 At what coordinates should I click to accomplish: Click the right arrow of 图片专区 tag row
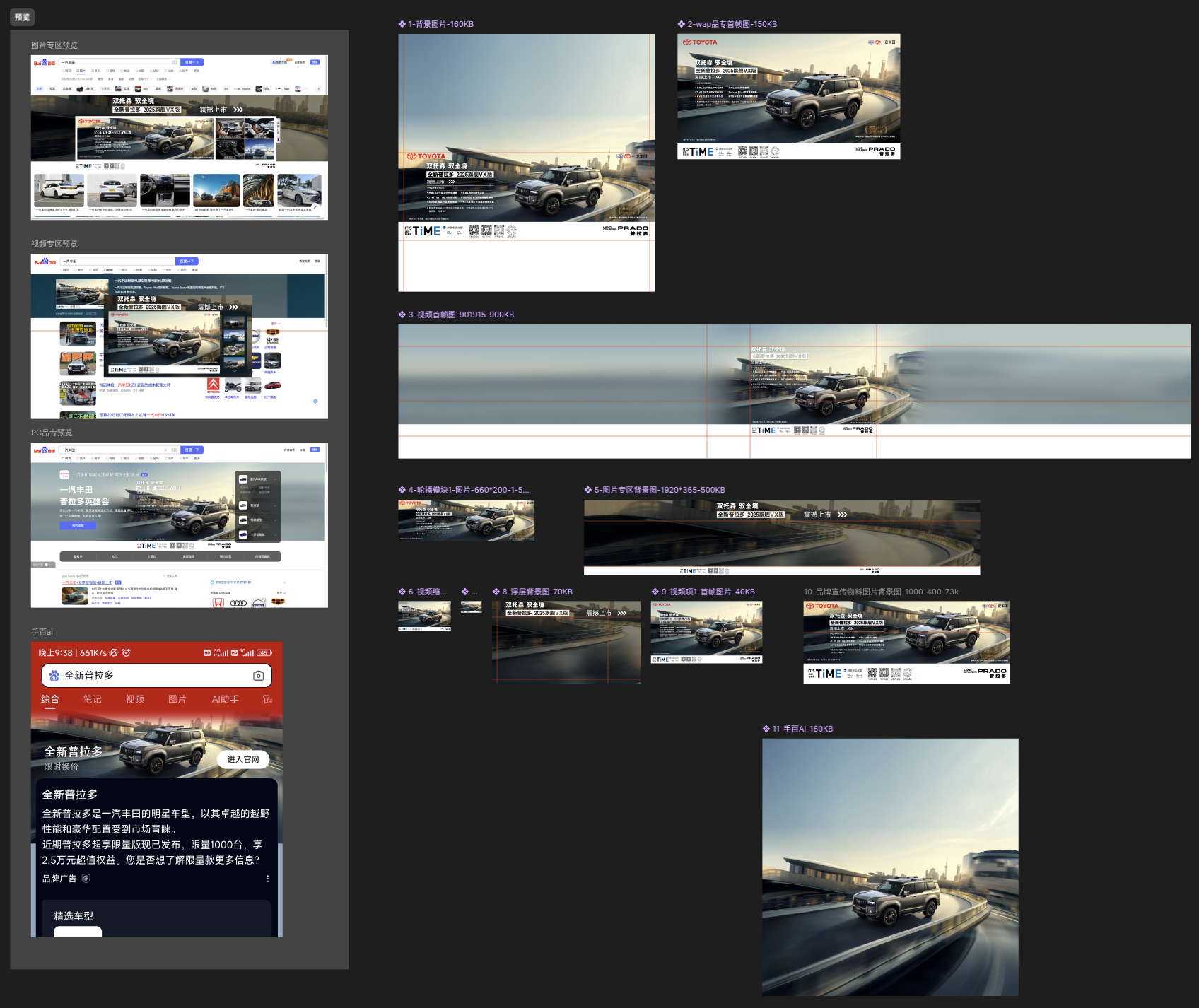pyautogui.click(x=319, y=89)
